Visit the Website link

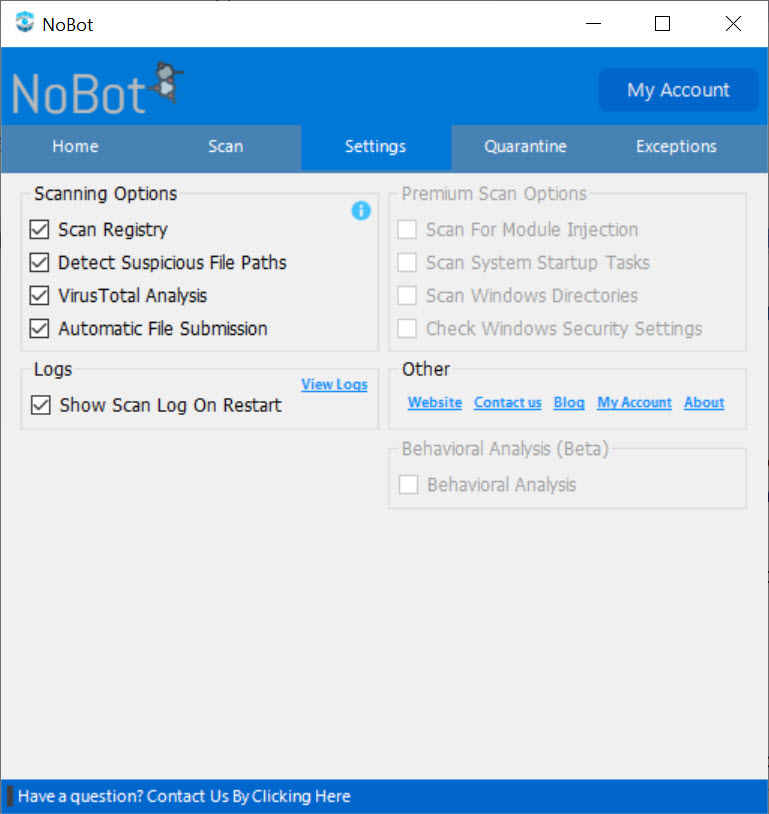435,402
